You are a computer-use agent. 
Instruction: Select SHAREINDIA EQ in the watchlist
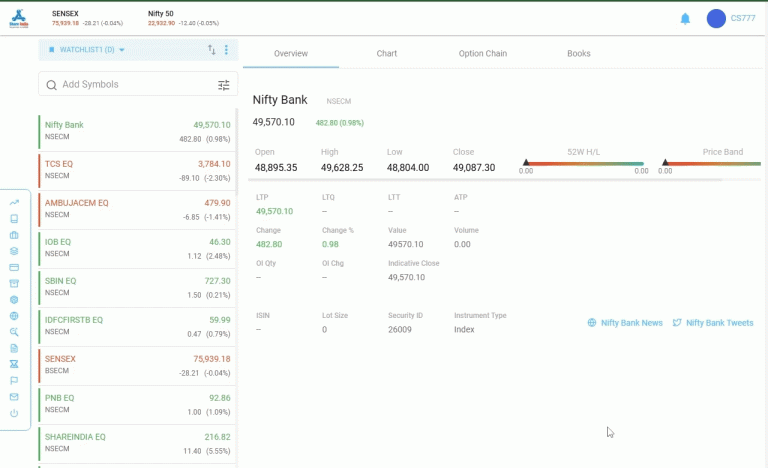(137, 443)
